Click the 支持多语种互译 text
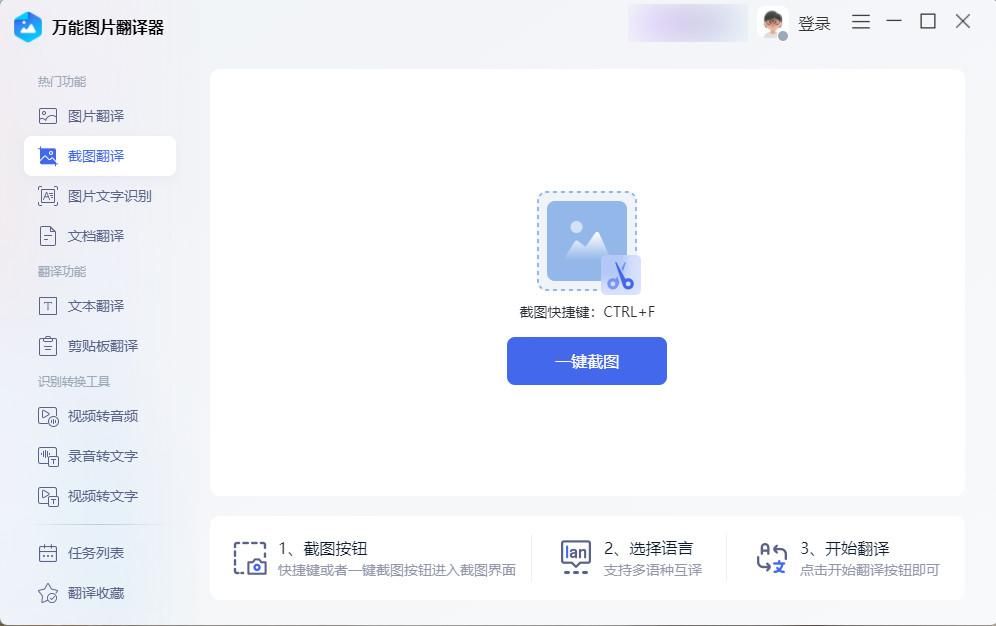Screen dimensions: 996x626 point(653,570)
